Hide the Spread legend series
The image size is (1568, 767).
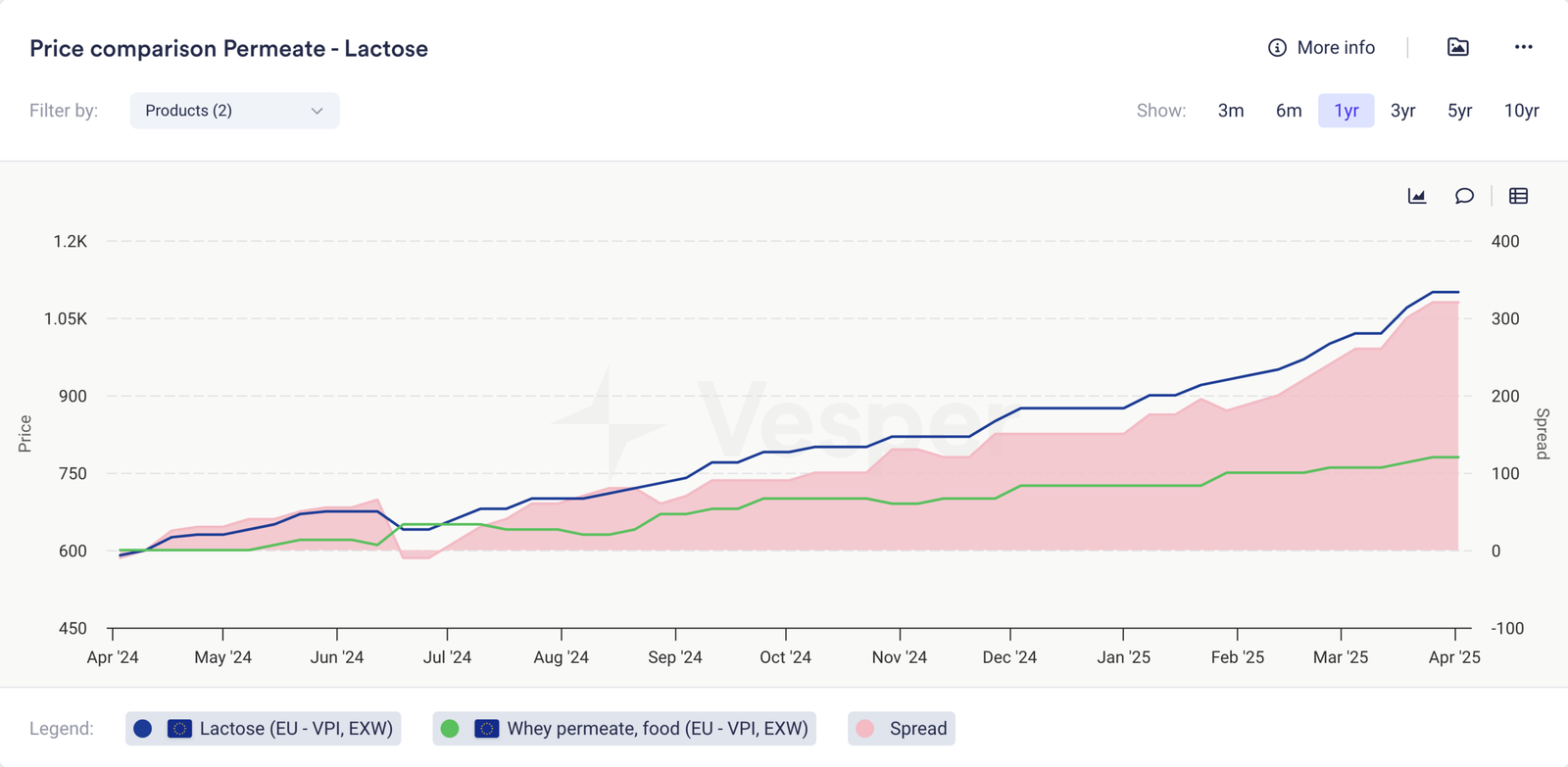(x=917, y=729)
